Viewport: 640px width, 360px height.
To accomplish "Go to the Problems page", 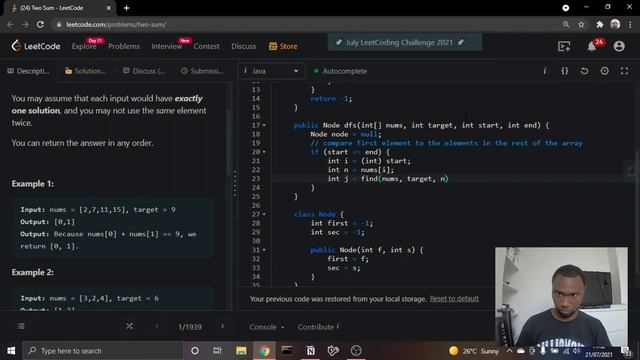I will point(124,46).
